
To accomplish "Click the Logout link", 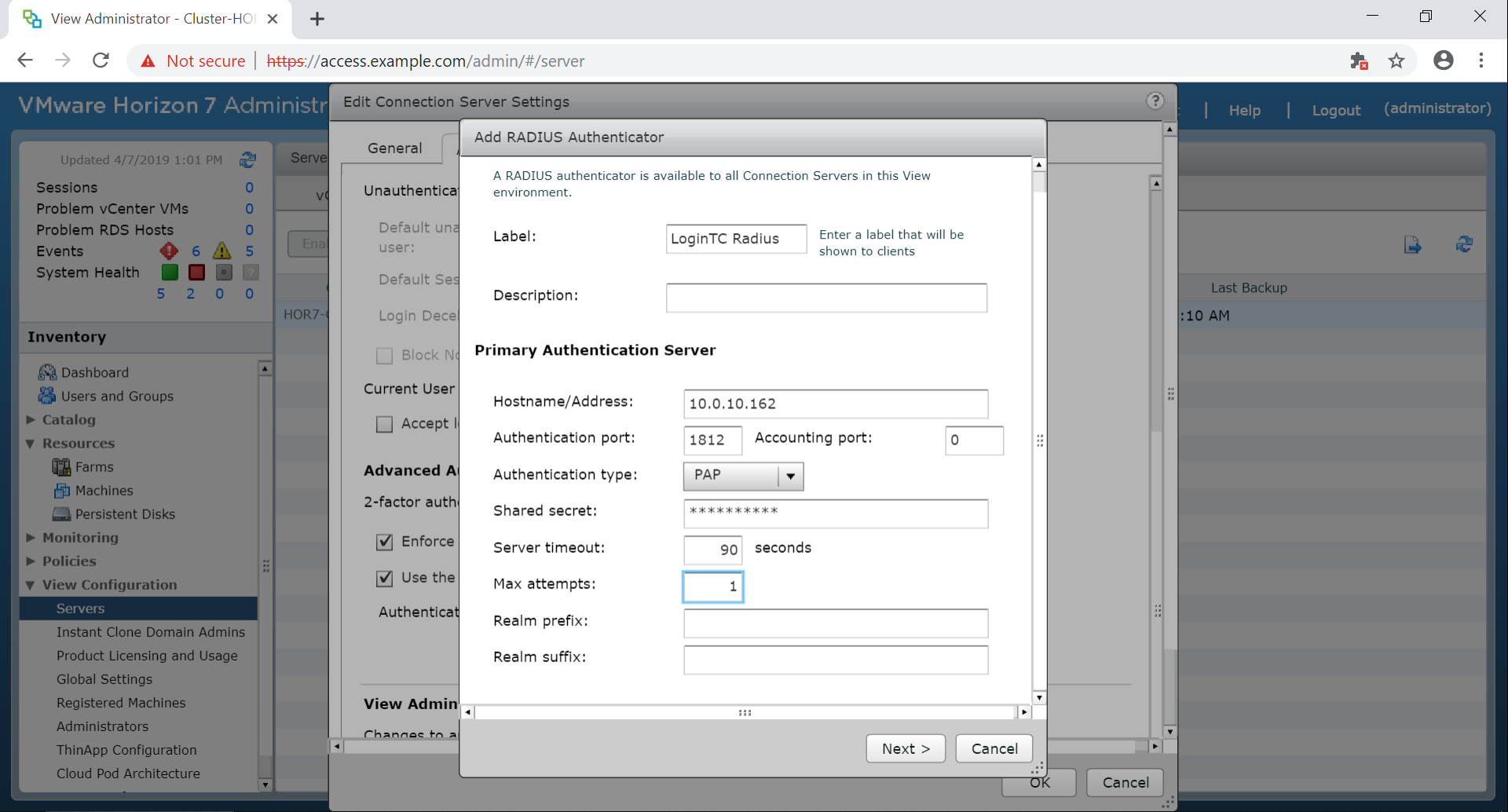I will click(1336, 111).
